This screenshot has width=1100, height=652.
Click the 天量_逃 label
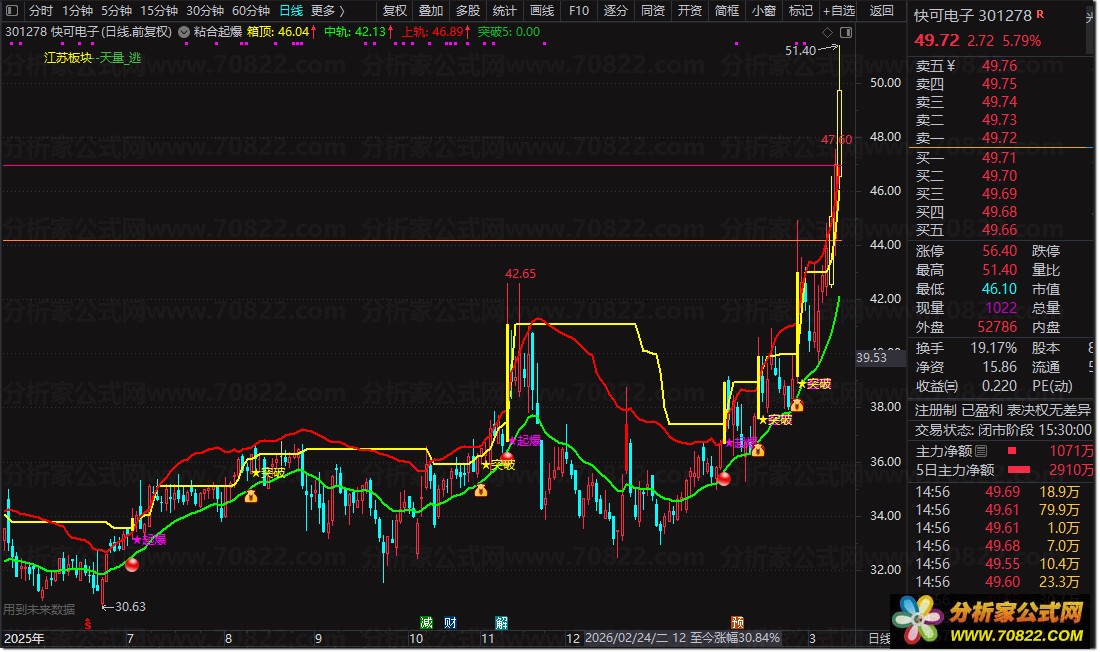click(120, 58)
